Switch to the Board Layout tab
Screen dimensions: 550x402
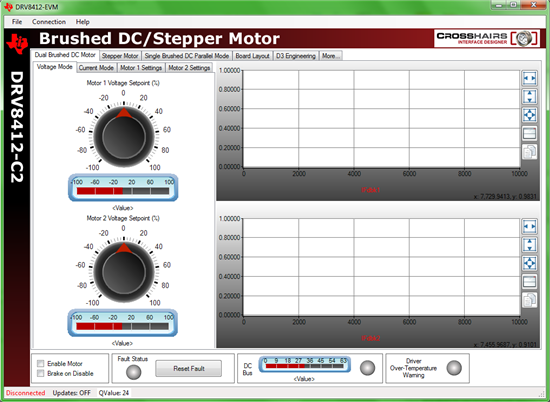click(253, 56)
